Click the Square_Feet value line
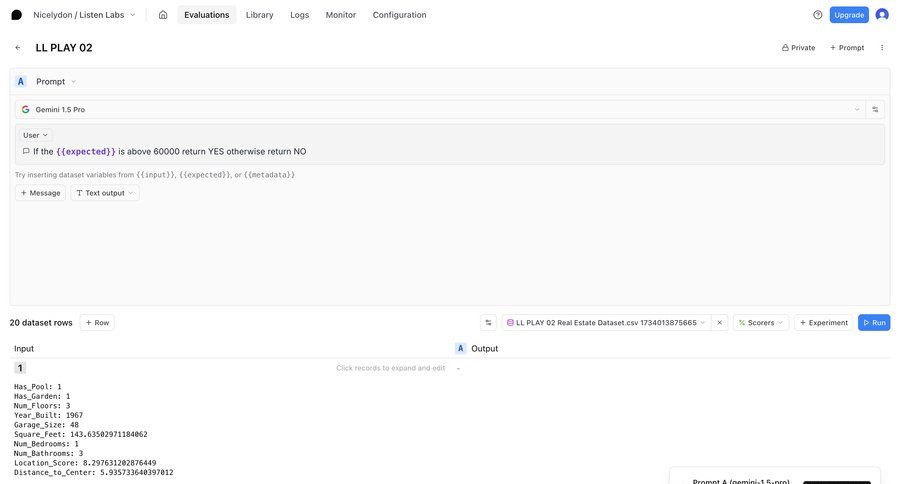Viewport: 900px width, 484px height. (x=80, y=434)
